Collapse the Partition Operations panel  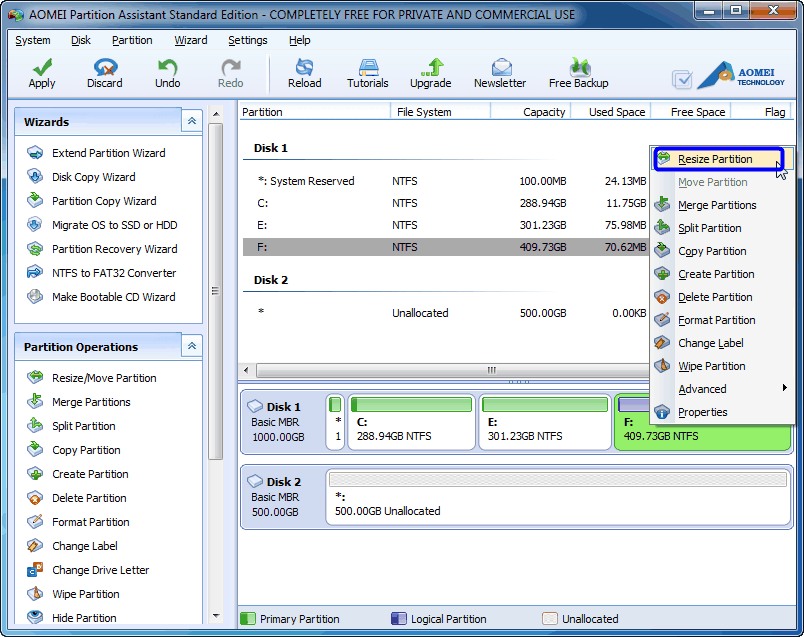(x=192, y=346)
